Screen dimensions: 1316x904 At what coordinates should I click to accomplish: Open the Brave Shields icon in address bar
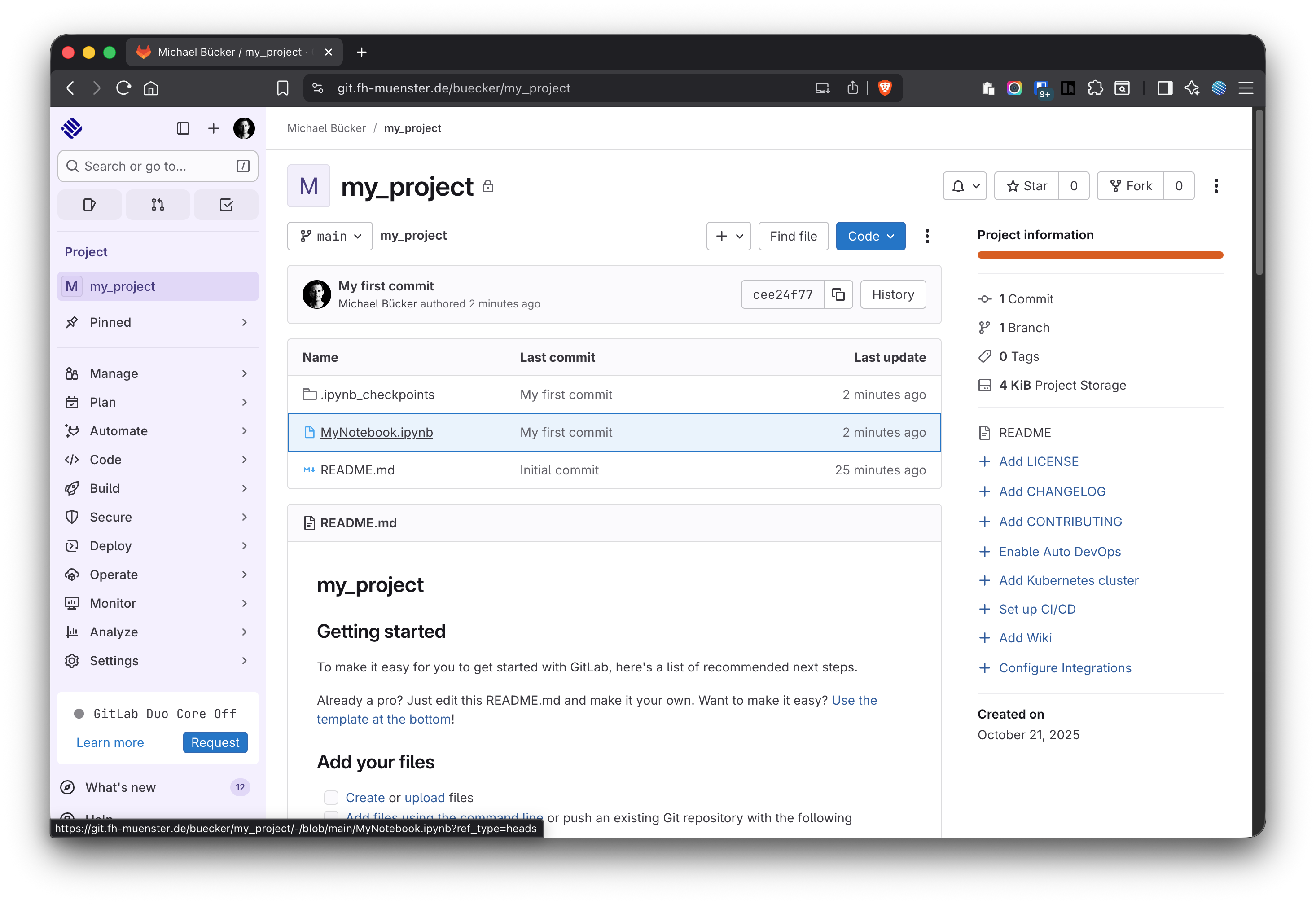(x=885, y=88)
